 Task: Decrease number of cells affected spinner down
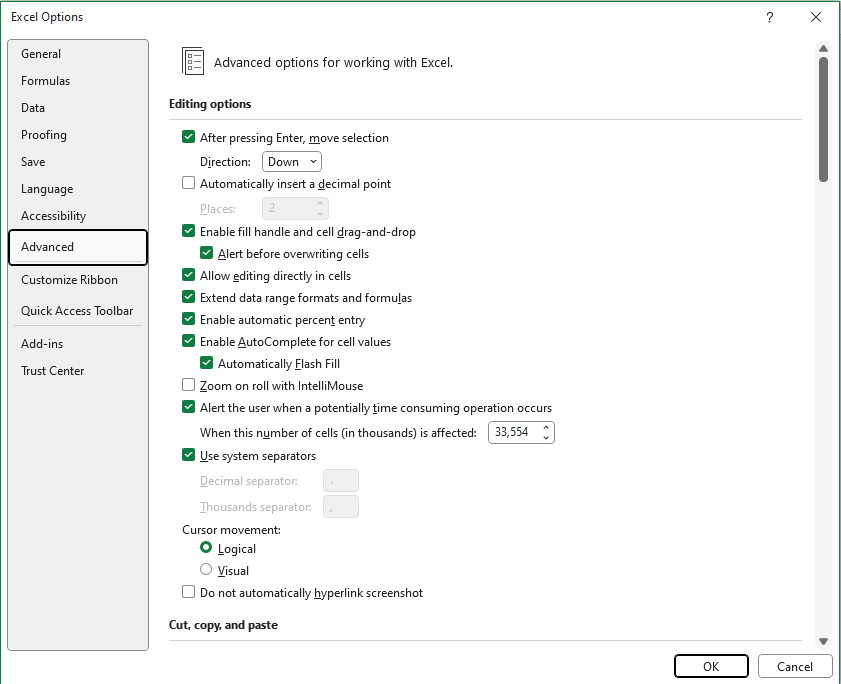point(546,438)
